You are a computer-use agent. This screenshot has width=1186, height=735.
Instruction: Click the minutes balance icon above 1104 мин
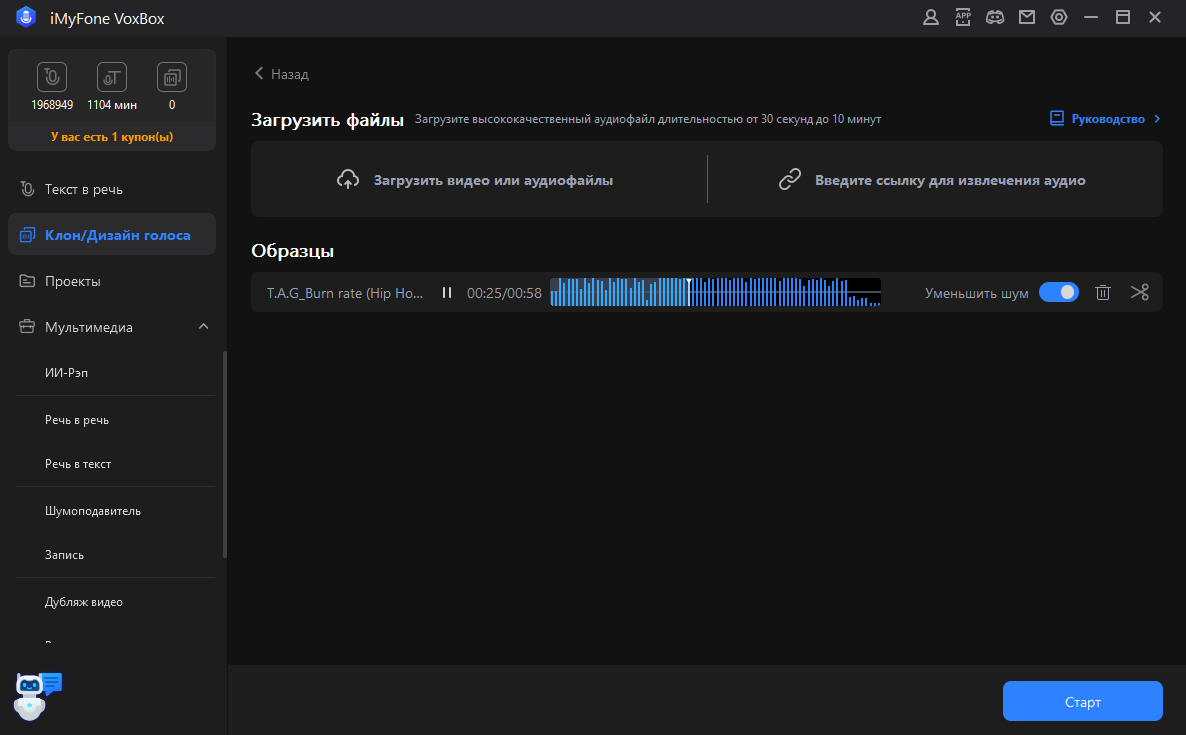click(112, 76)
